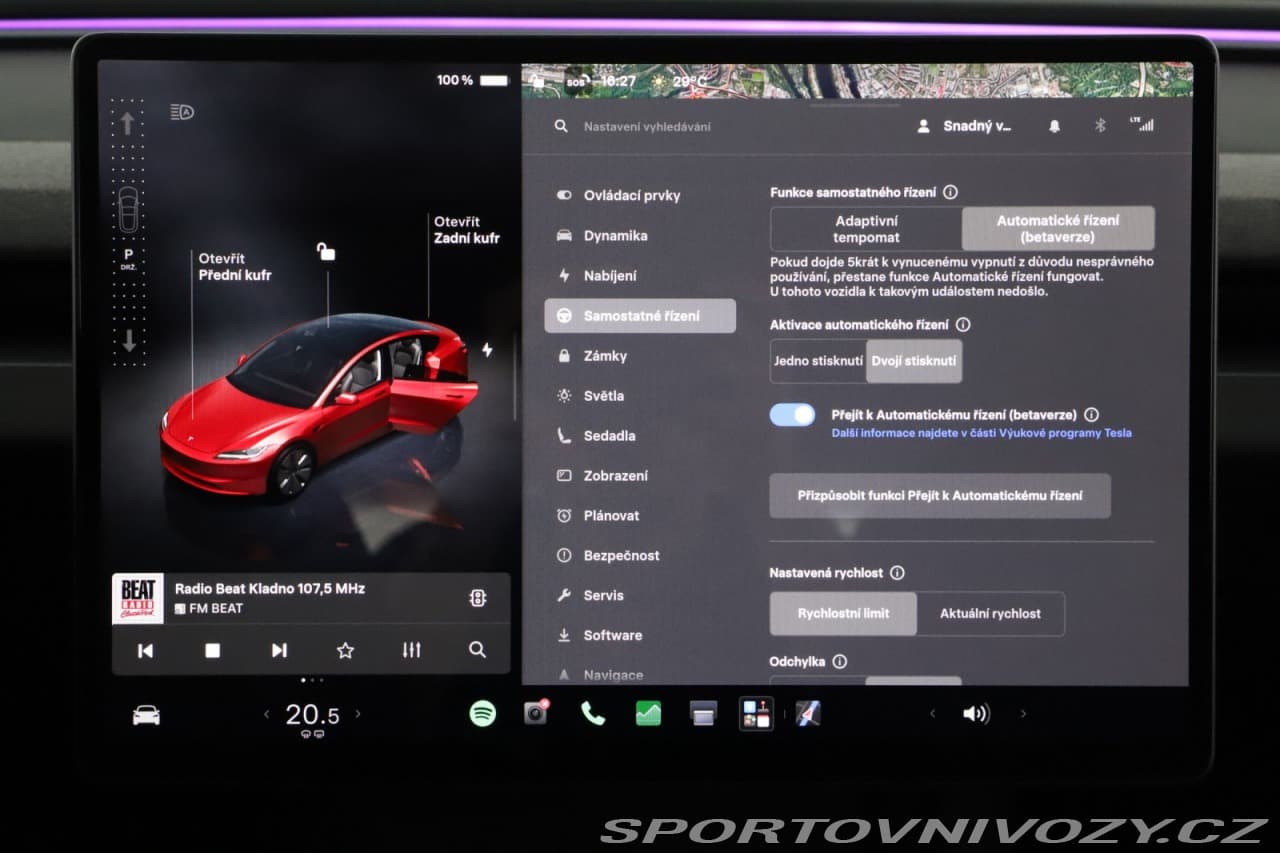The width and height of the screenshot is (1280, 853).
Task: Tap the lock icon above the car
Action: tap(326, 251)
